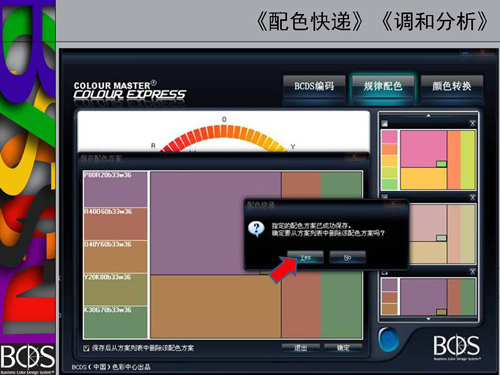This screenshot has width=500, height=375.
Task: Close the first bright scheme thumbnail
Action: pyautogui.click(x=472, y=123)
